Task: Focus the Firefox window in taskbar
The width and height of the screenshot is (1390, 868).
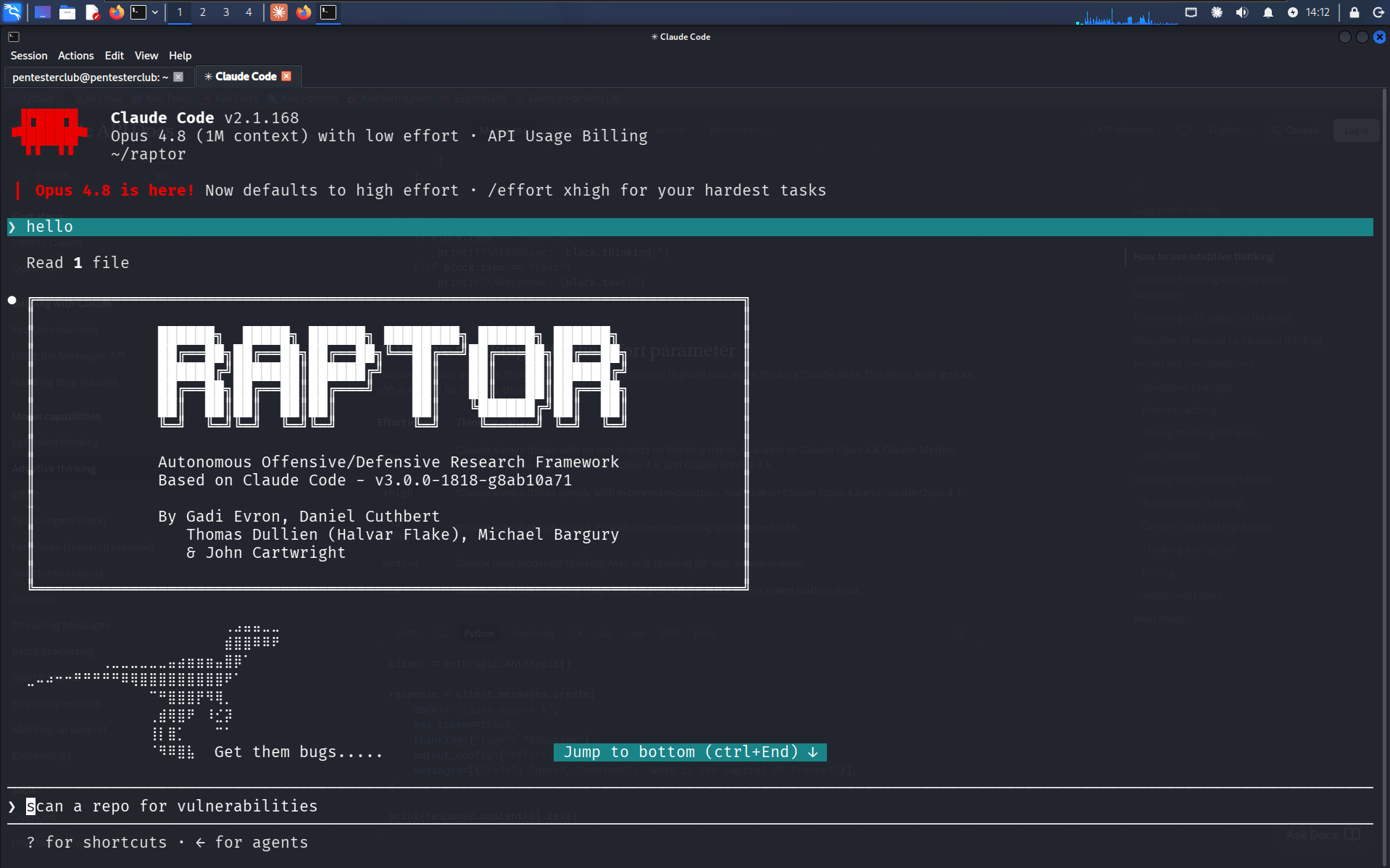Action: (304, 12)
